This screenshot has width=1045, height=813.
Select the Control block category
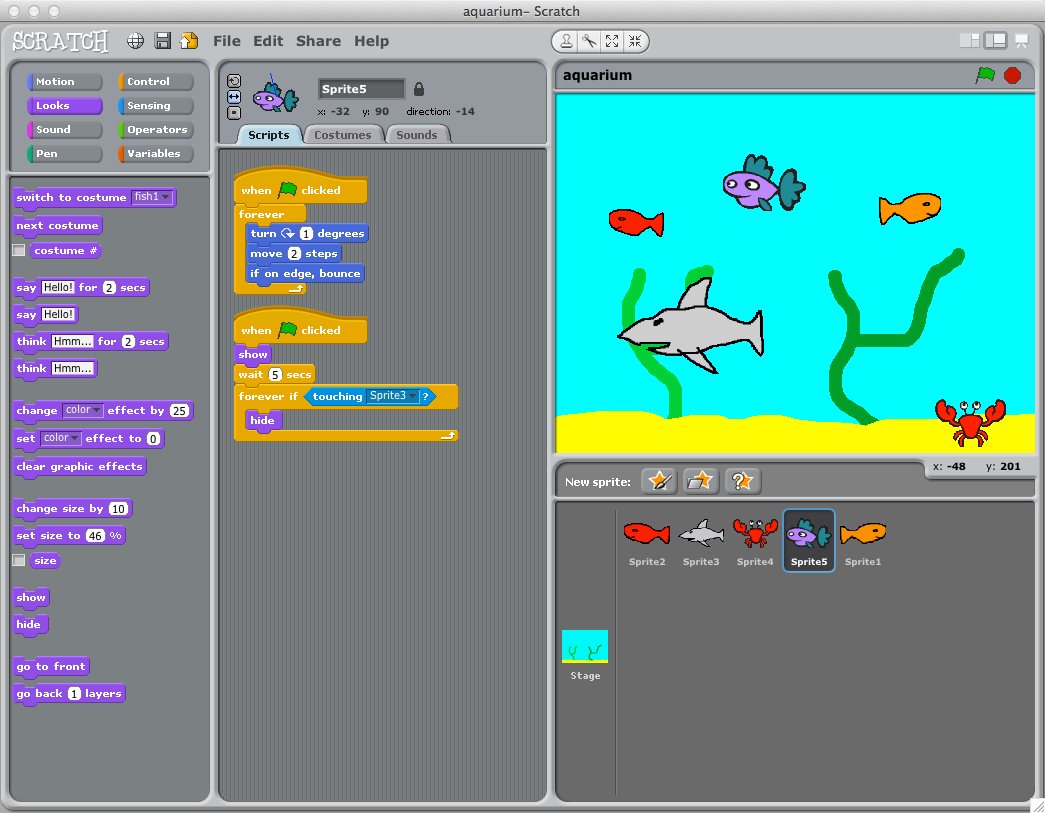pos(155,81)
